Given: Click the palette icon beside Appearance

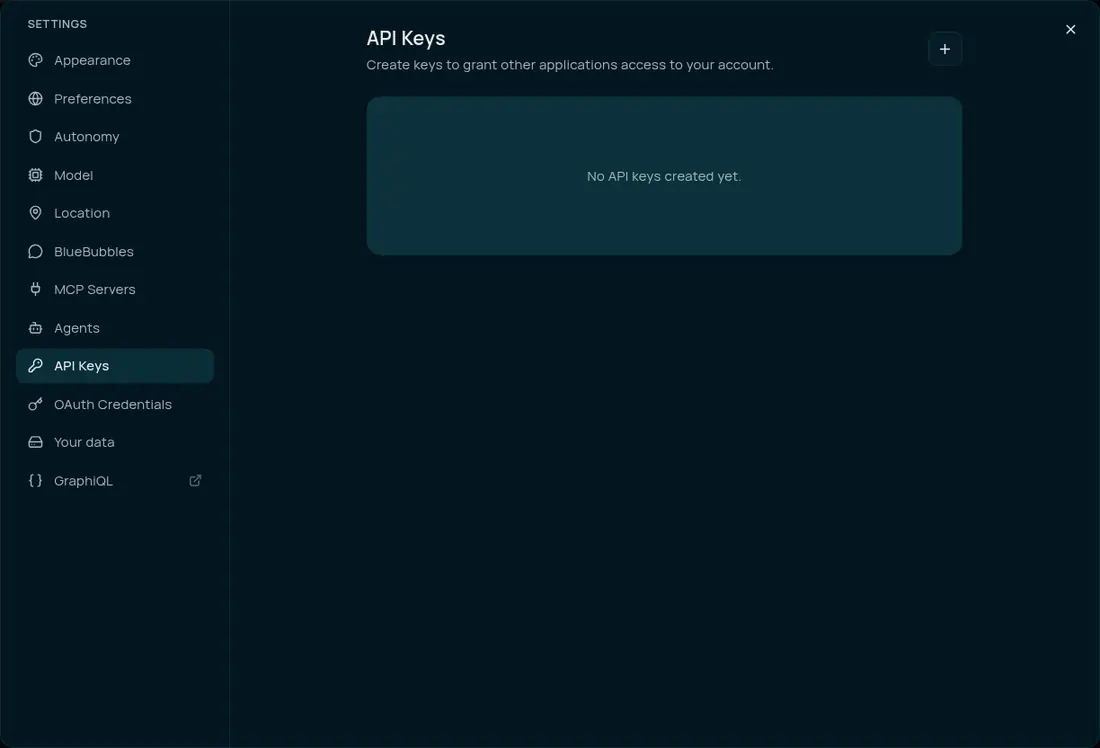Looking at the screenshot, I should [35, 60].
